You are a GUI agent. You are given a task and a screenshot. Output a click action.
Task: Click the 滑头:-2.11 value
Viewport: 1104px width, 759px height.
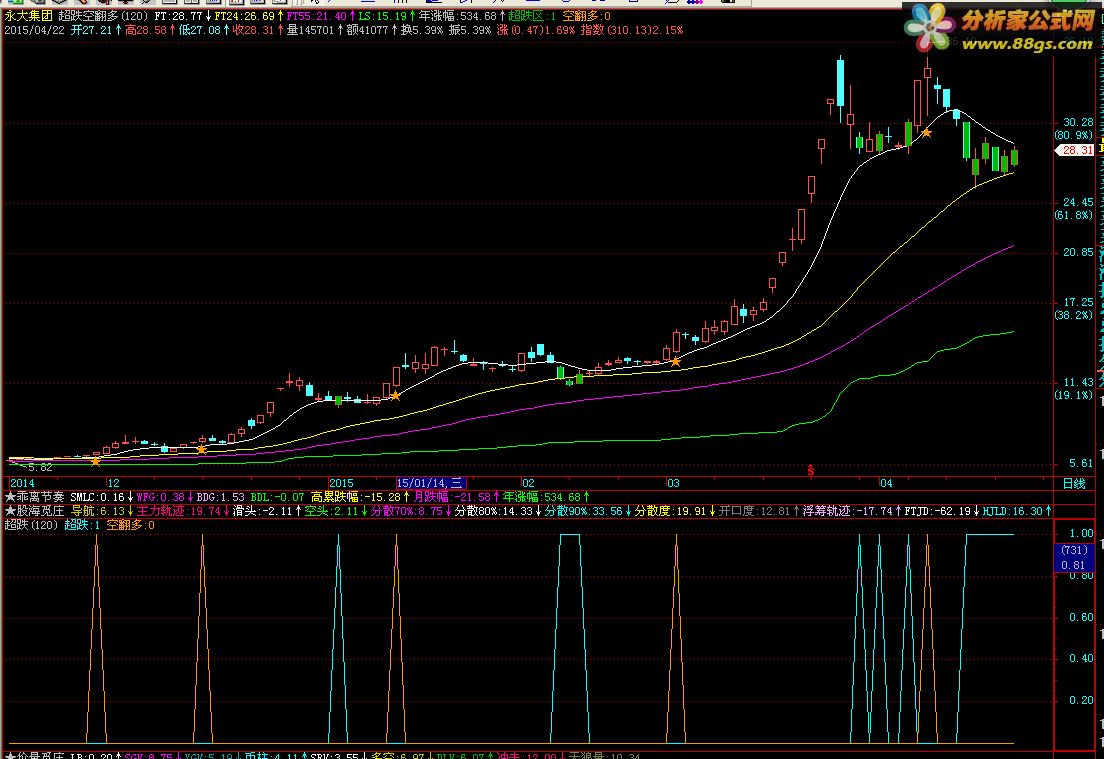[x=262, y=511]
